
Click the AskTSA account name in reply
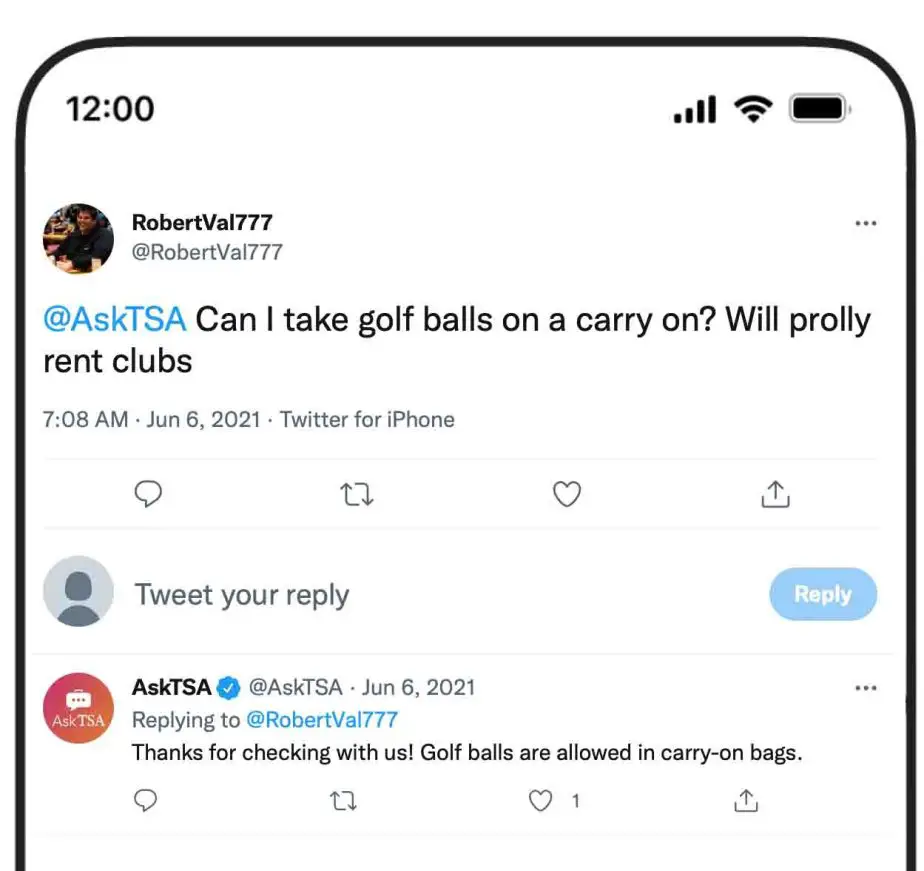(171, 688)
